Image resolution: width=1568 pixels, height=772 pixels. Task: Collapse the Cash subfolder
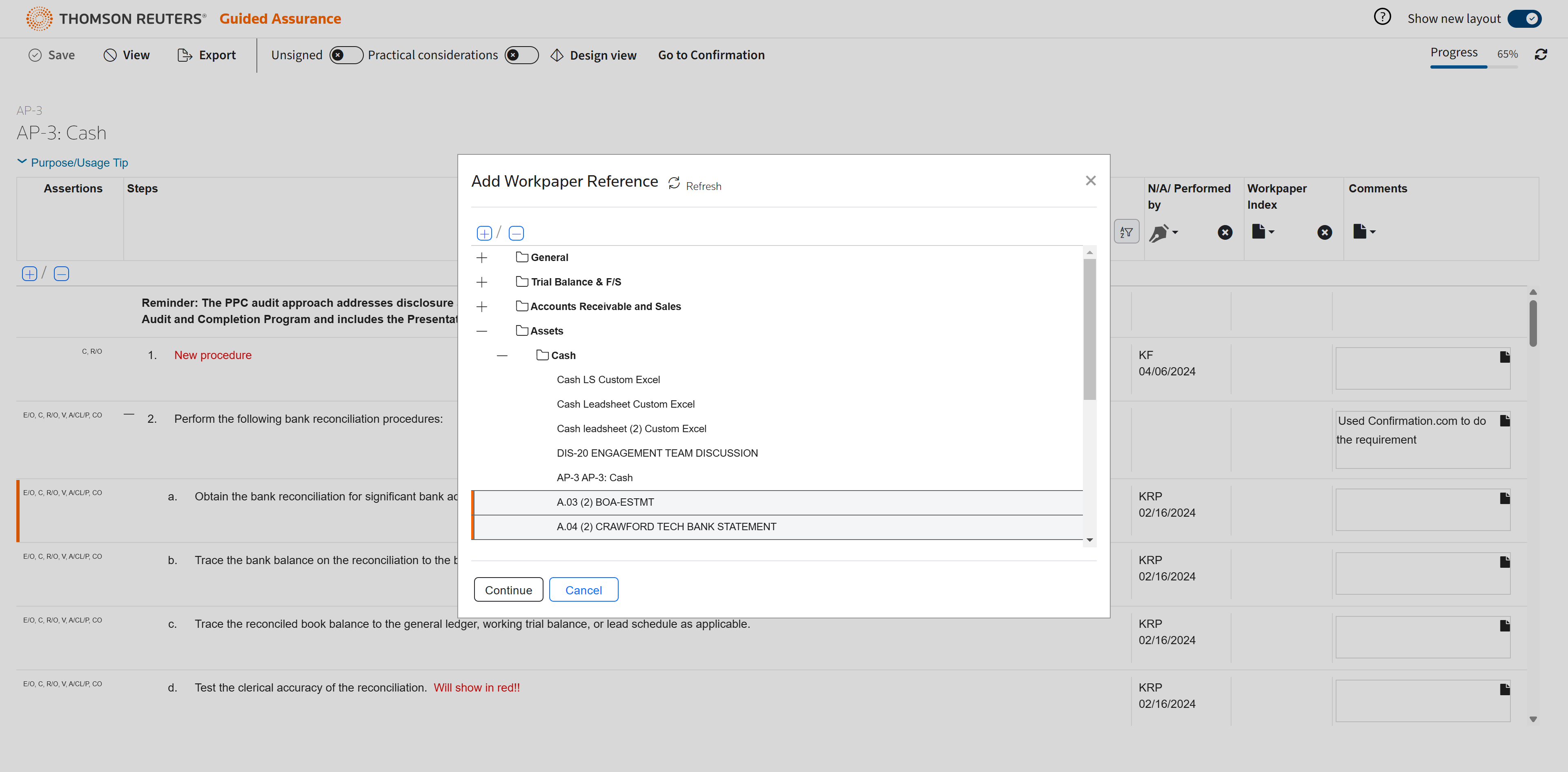pyautogui.click(x=501, y=355)
